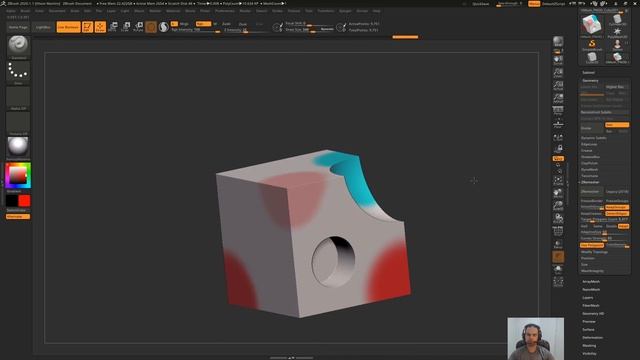Image resolution: width=640 pixels, height=360 pixels.
Task: Click the Half polygon count button
Action: (x=584, y=226)
